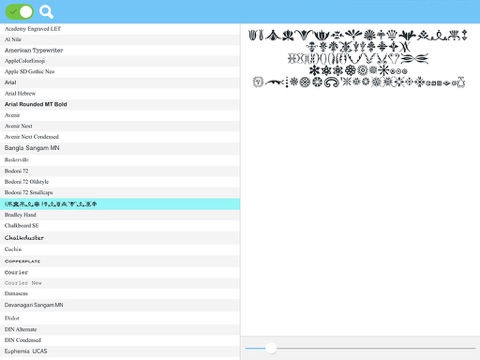Select Academy Engraved LET font
This screenshot has width=480, height=360.
(120, 29)
